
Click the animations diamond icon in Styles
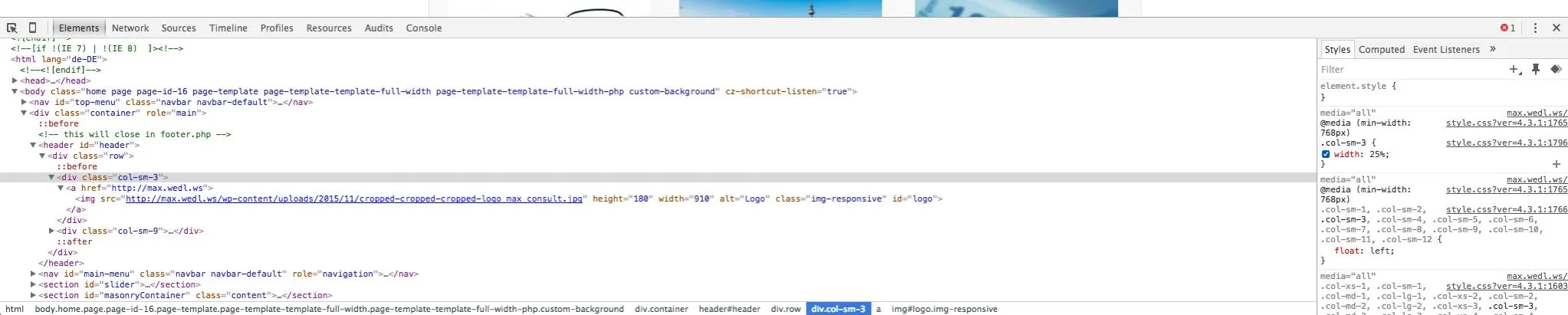click(1556, 70)
